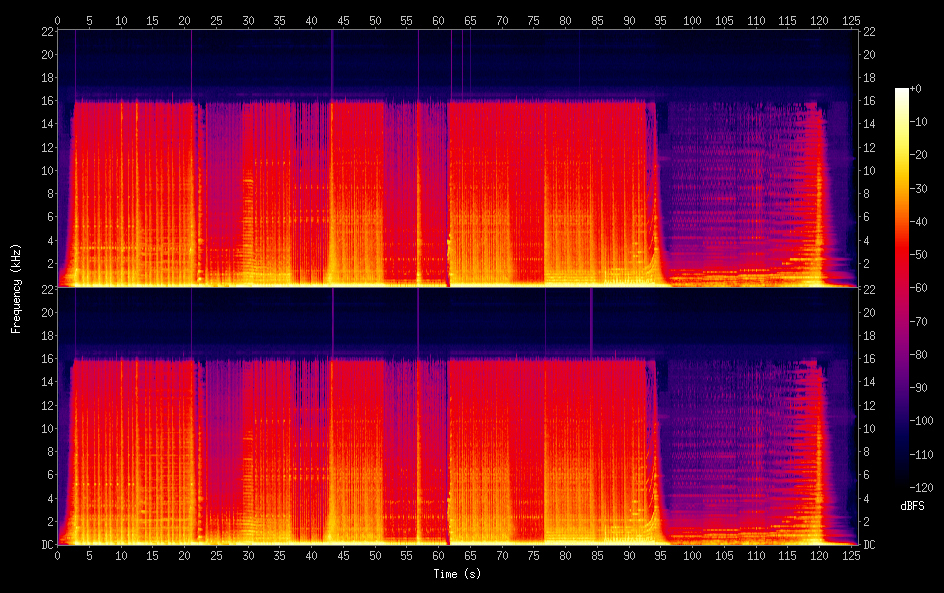
Task: Pick the white top end of the color bar
Action: point(902,92)
